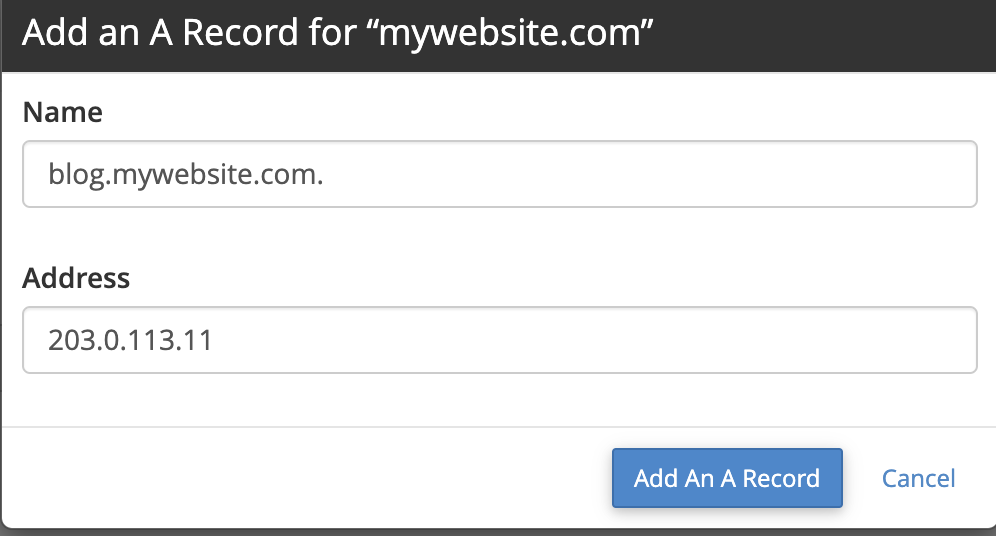Click the "Add An A Record" button
This screenshot has width=996, height=536.
(x=727, y=478)
